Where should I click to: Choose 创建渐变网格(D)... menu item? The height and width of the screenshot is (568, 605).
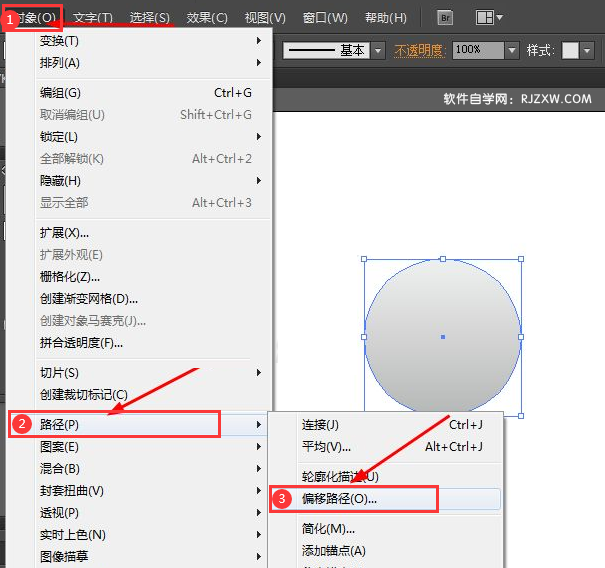click(152, 299)
